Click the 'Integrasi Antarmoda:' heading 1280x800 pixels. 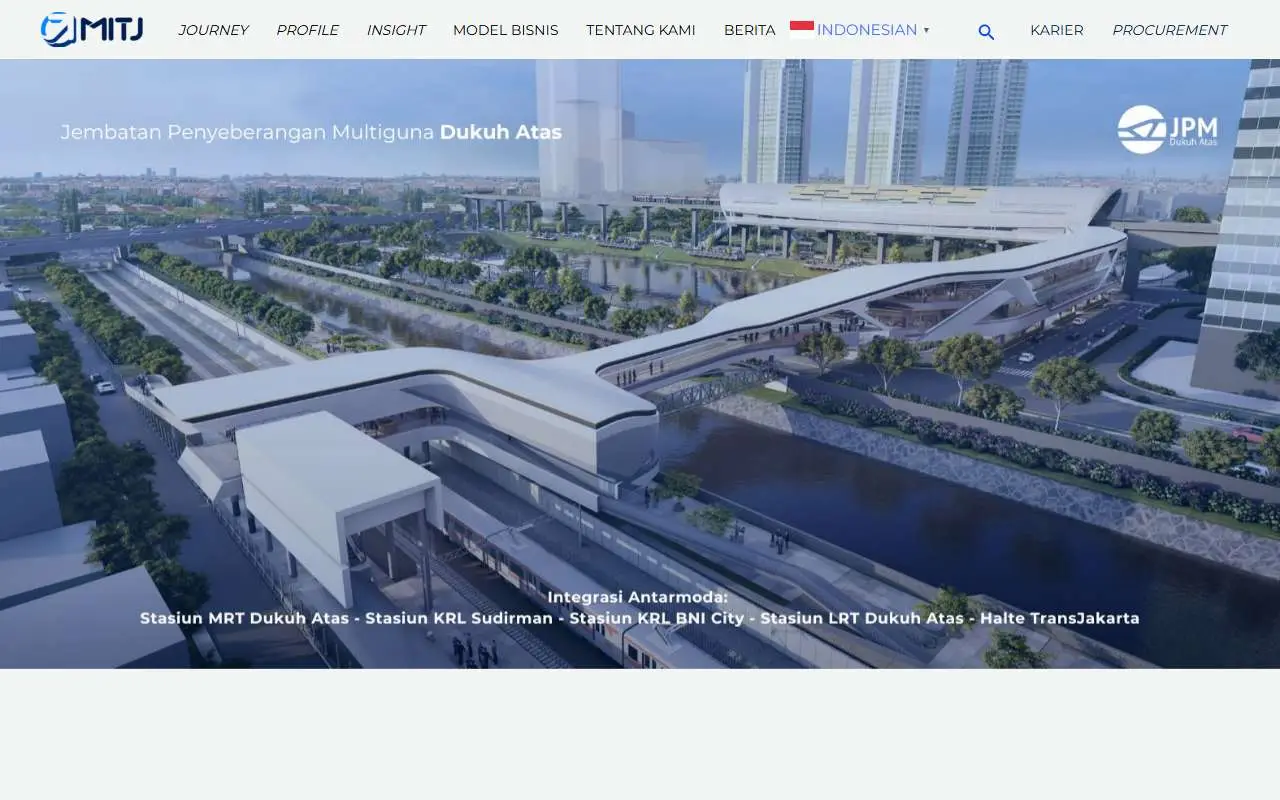coord(638,597)
